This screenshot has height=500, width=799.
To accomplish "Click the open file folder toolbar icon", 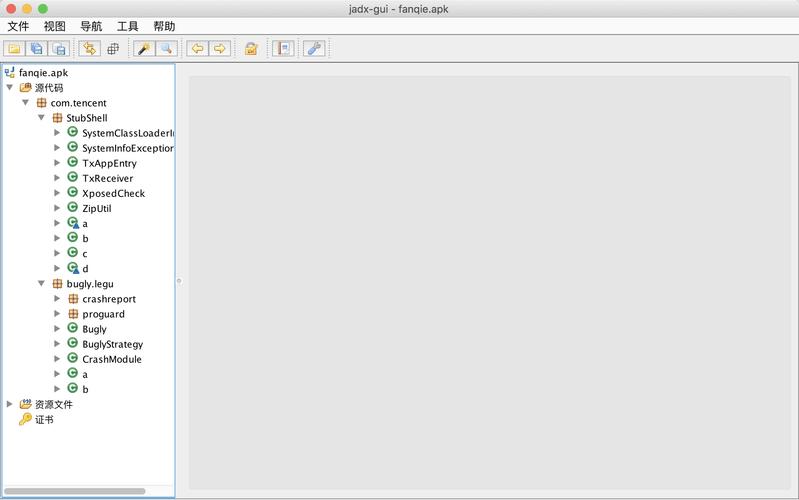I will click(x=14, y=48).
